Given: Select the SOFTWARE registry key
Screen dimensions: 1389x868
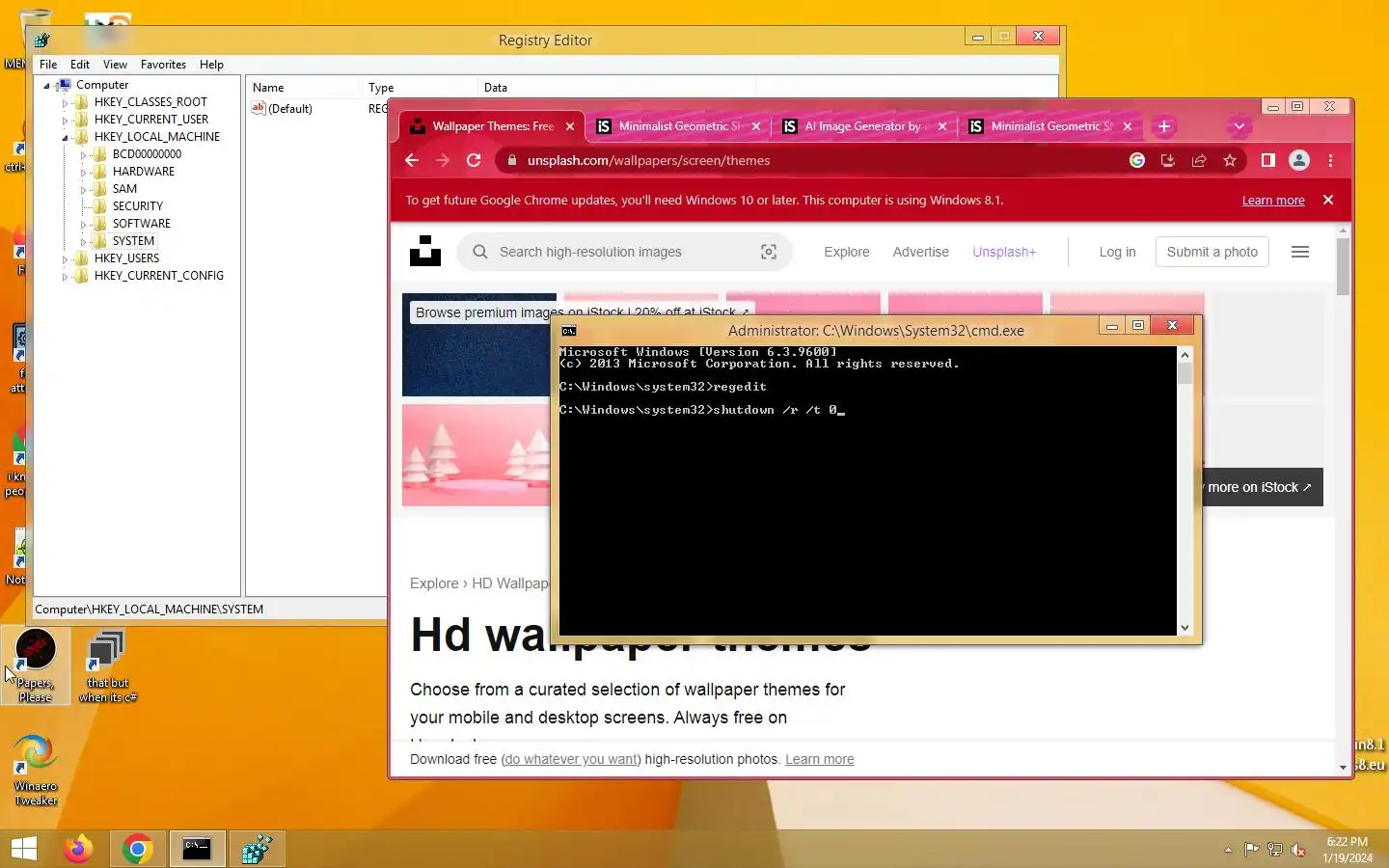Looking at the screenshot, I should 141,224.
